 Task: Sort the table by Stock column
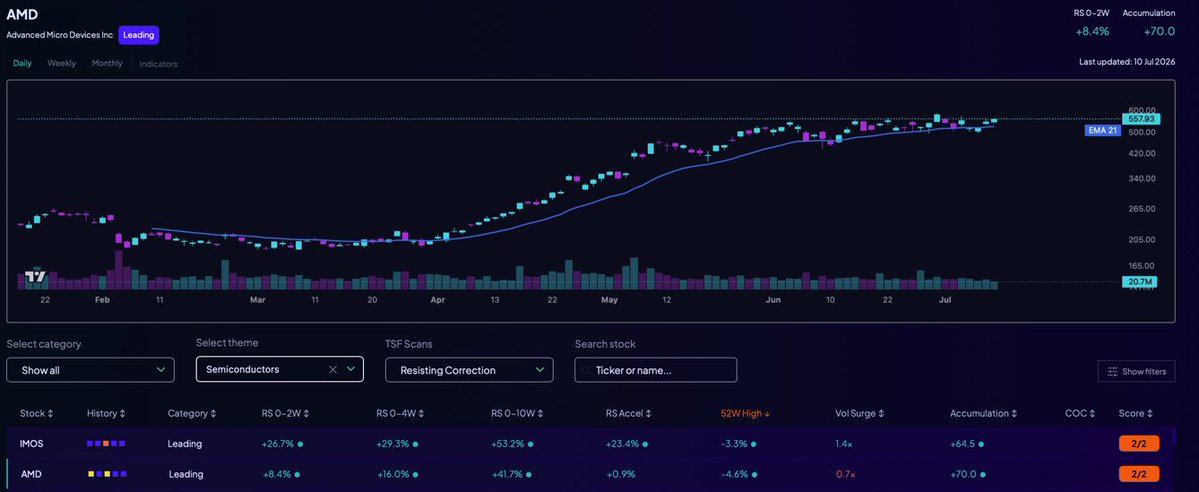click(x=36, y=413)
